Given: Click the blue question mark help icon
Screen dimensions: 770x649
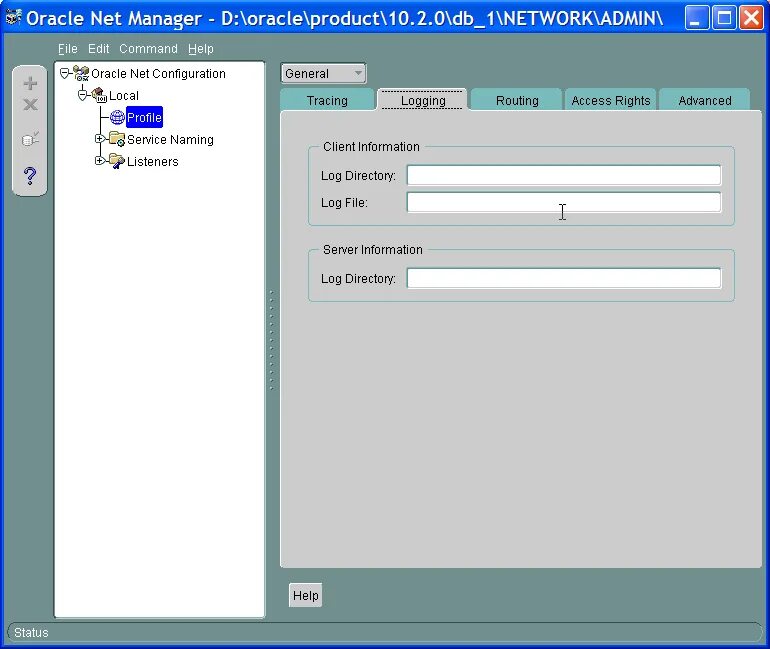Looking at the screenshot, I should pos(30,175).
